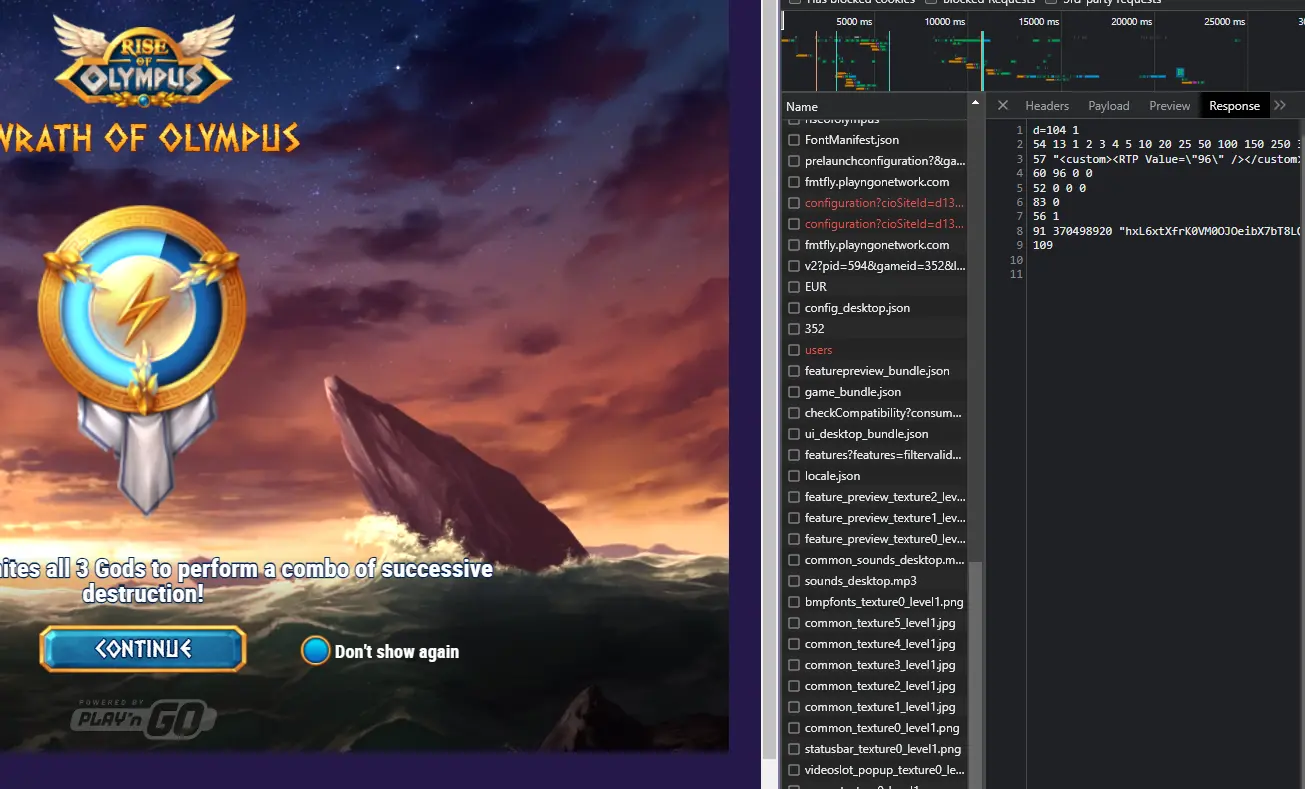This screenshot has width=1305, height=789.
Task: Select features?features=filtervalid... request
Action: pos(875,455)
